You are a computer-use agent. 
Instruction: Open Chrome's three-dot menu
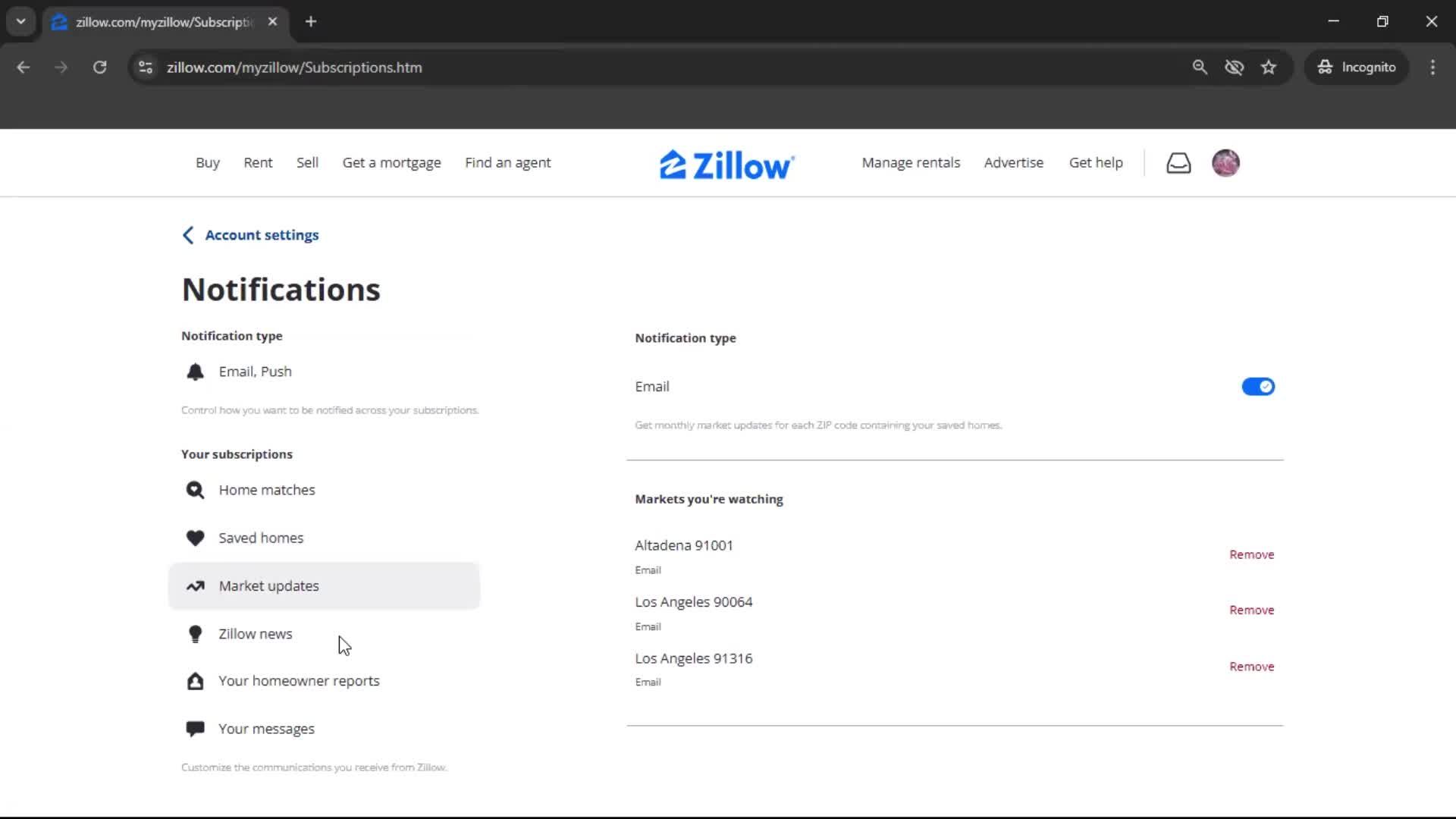(x=1432, y=67)
